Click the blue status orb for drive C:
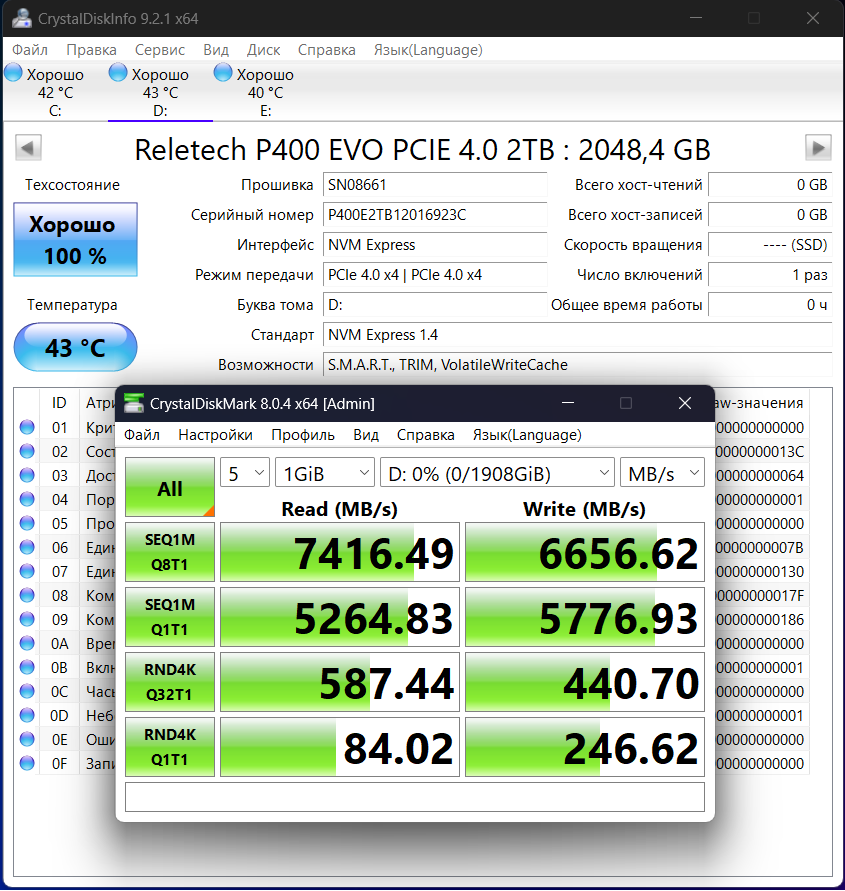 coord(14,73)
